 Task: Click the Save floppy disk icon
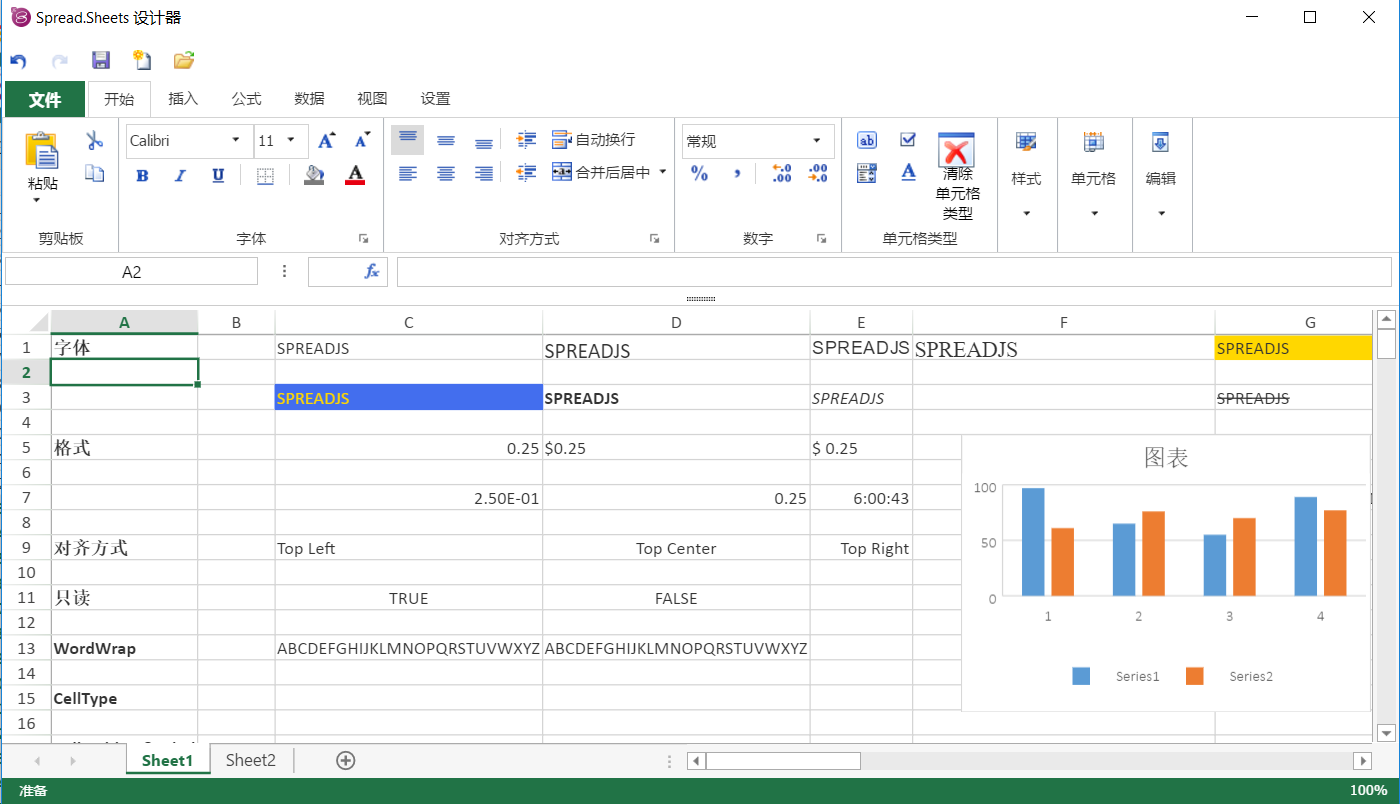100,60
